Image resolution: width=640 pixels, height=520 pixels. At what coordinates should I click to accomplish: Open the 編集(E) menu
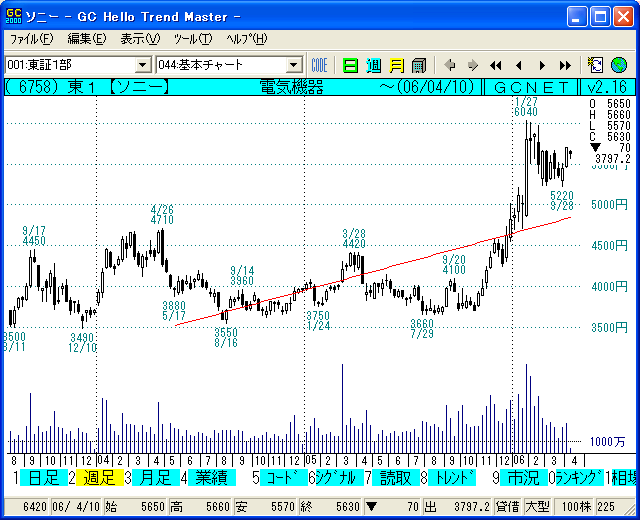coord(87,39)
